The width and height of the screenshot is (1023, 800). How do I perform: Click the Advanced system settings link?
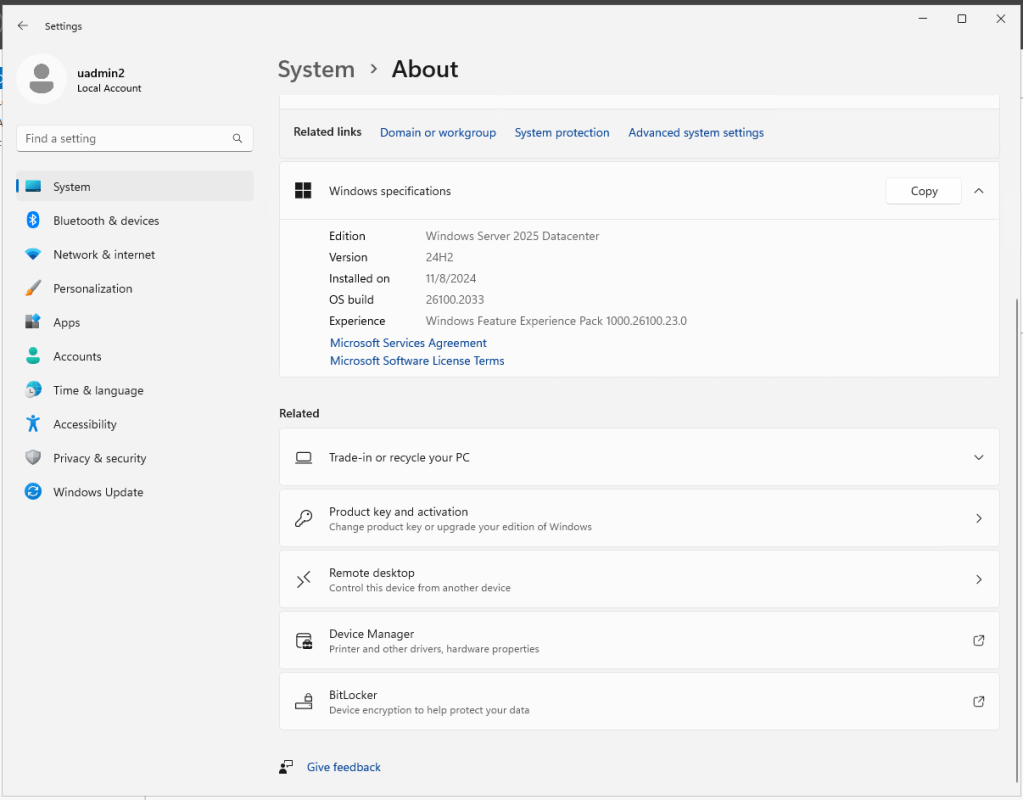point(695,133)
